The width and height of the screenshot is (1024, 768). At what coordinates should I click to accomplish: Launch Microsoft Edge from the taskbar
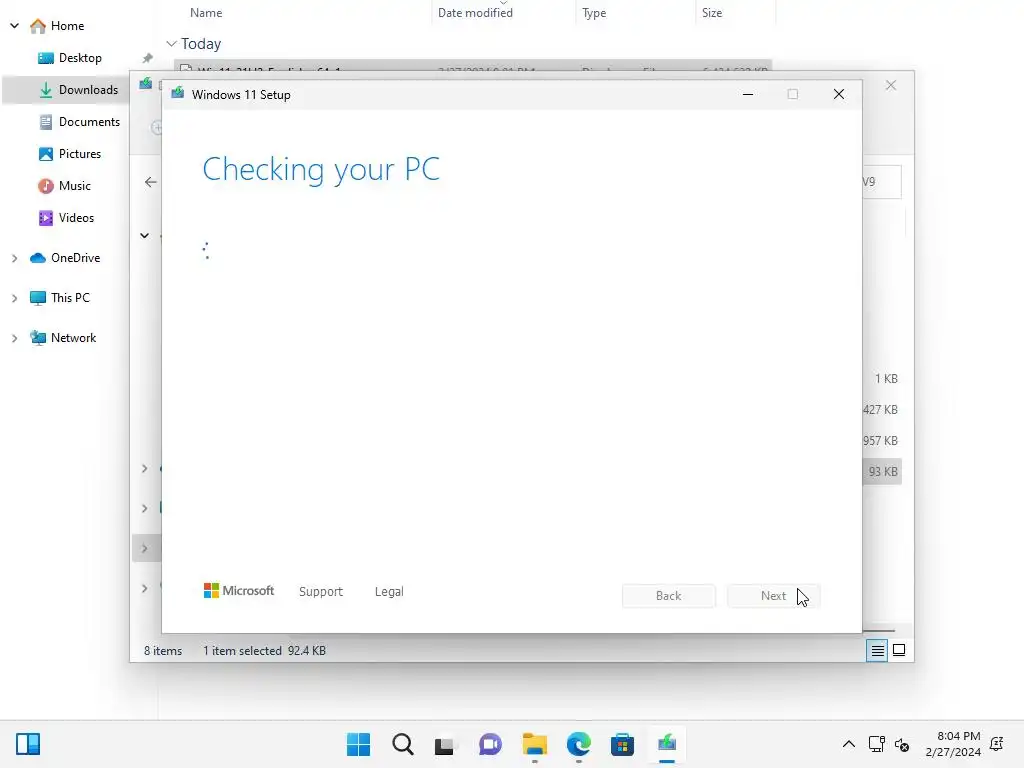(579, 744)
